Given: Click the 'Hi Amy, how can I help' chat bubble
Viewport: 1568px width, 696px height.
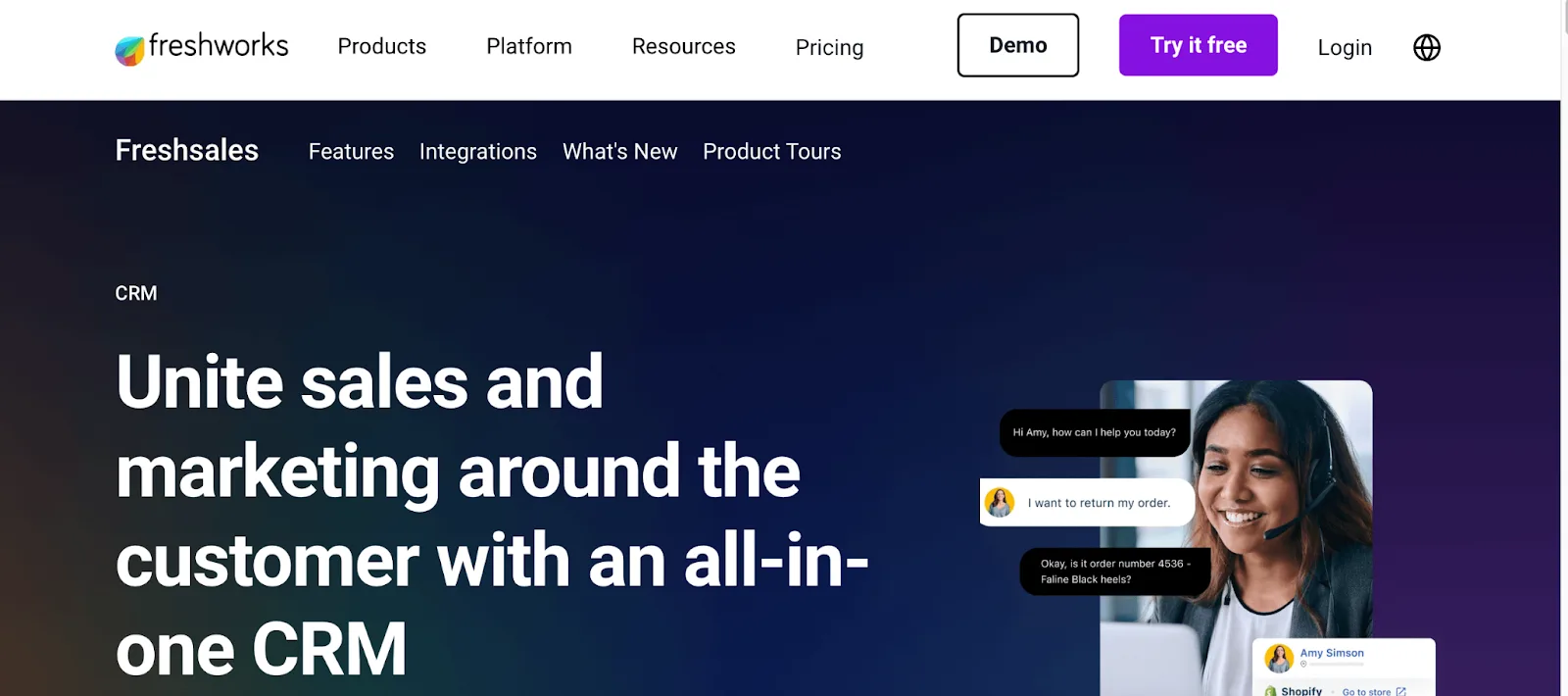Looking at the screenshot, I should [1095, 432].
